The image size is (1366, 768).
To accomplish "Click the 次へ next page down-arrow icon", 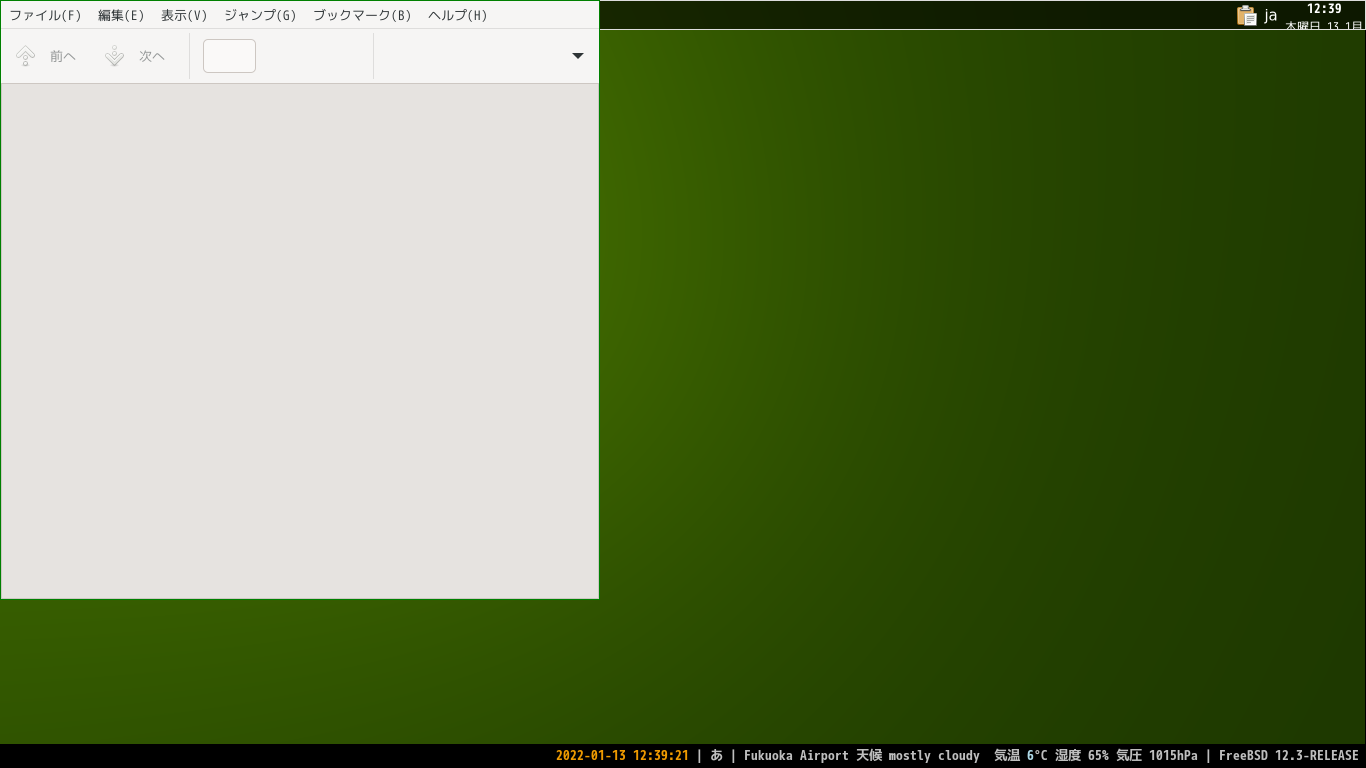I will click(115, 56).
